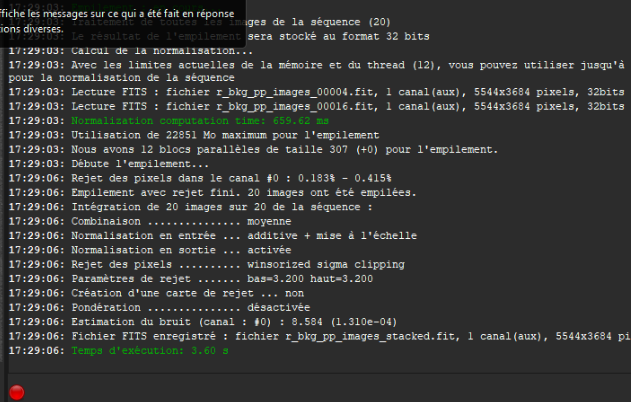The width and height of the screenshot is (631, 402).
Task: Click the 'Combinaison ... moyenne' log line
Action: (180, 221)
